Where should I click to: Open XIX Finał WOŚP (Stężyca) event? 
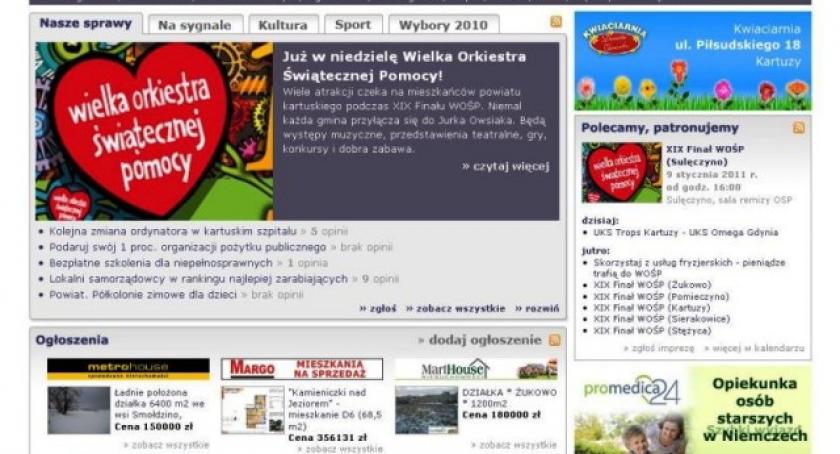[x=652, y=331]
